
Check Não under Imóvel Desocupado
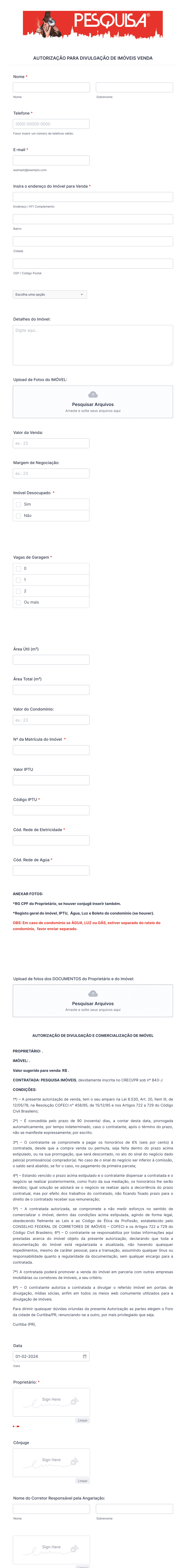pyautogui.click(x=18, y=516)
